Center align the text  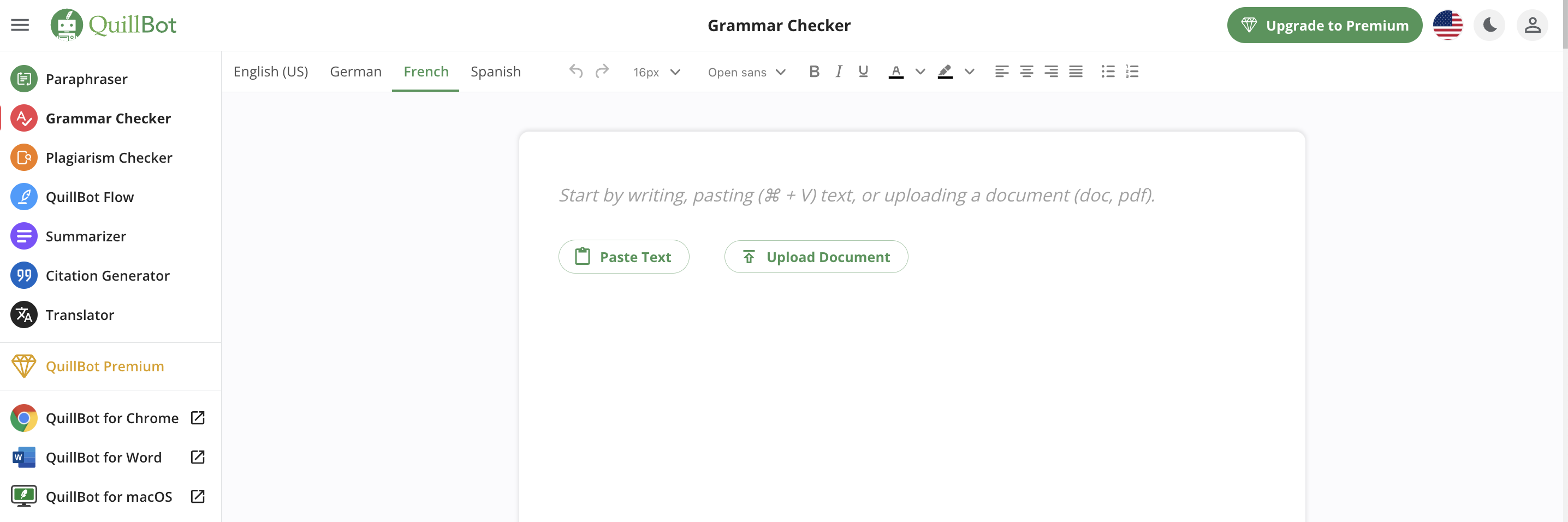tap(1026, 72)
